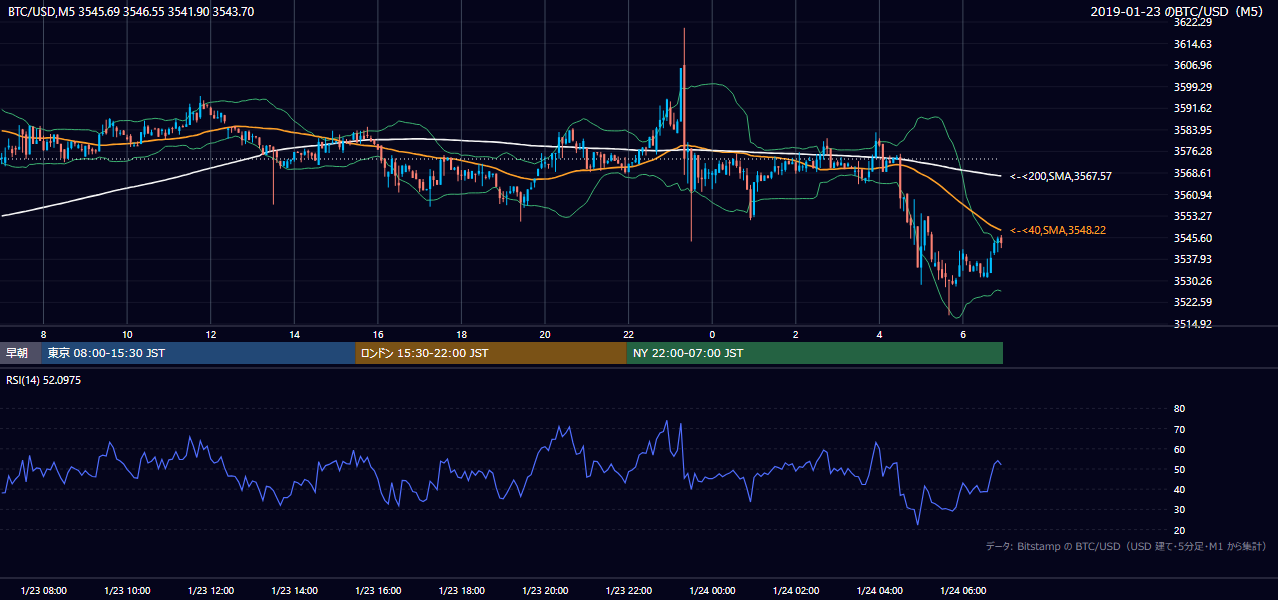Click the date label 1/23 10:00
The height and width of the screenshot is (600, 1278).
tap(127, 591)
